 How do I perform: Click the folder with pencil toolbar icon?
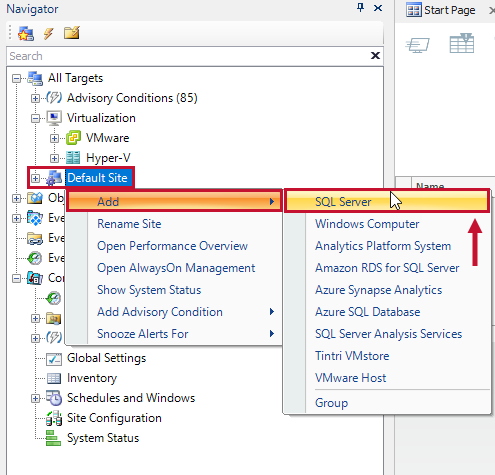[72, 33]
